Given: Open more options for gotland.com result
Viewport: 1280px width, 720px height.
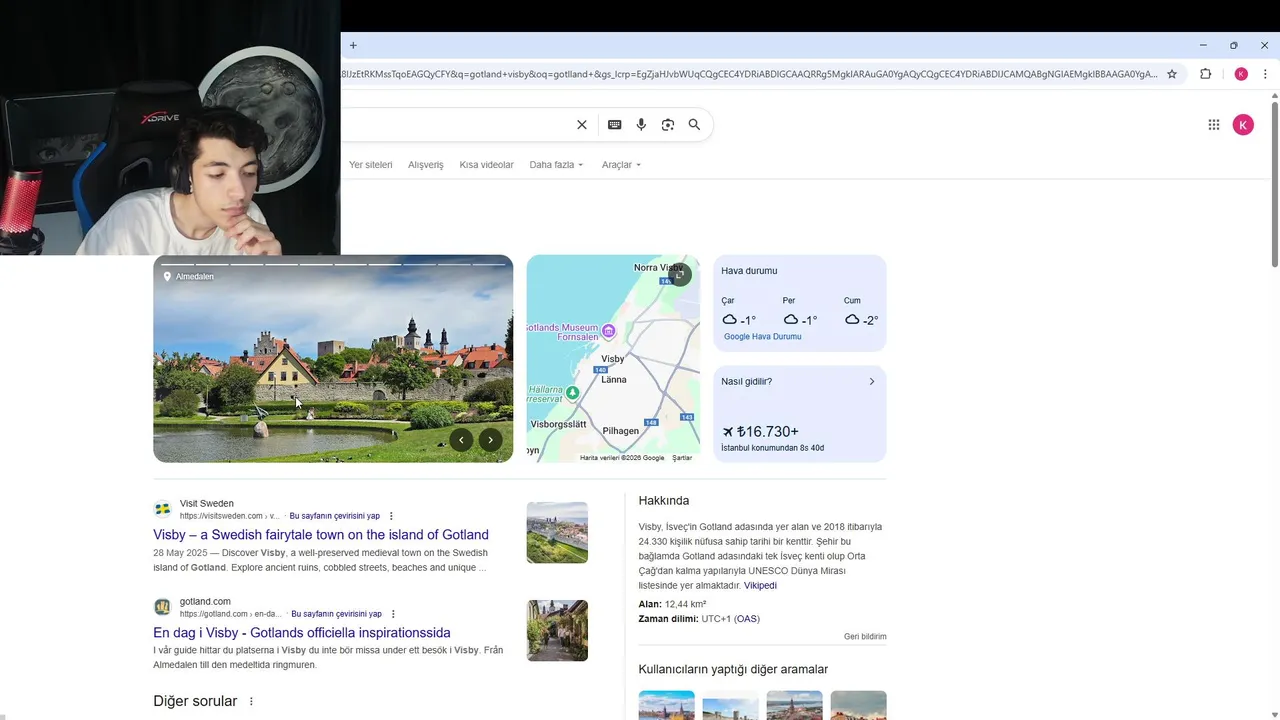Looking at the screenshot, I should coord(393,614).
